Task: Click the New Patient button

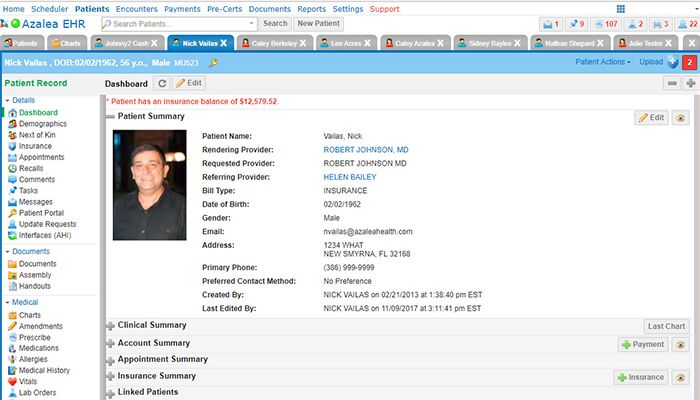Action: click(x=318, y=23)
